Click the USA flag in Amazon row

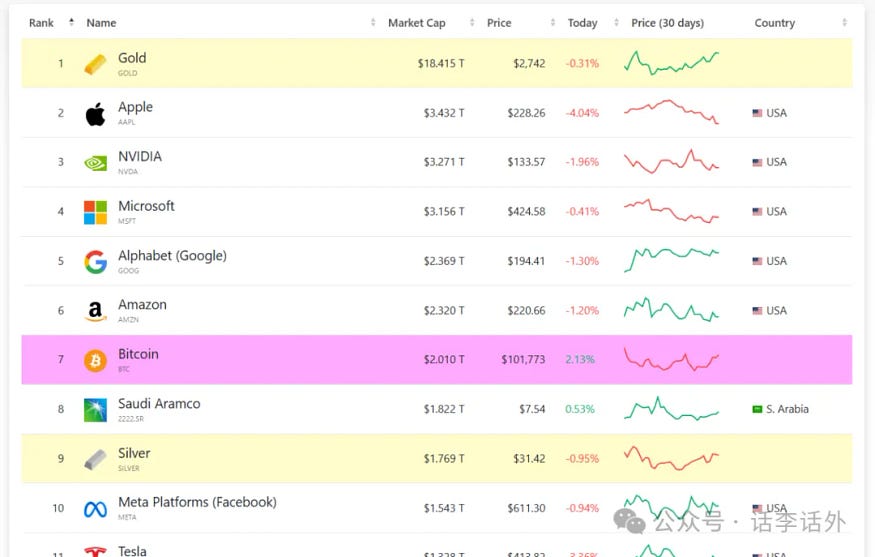757,310
